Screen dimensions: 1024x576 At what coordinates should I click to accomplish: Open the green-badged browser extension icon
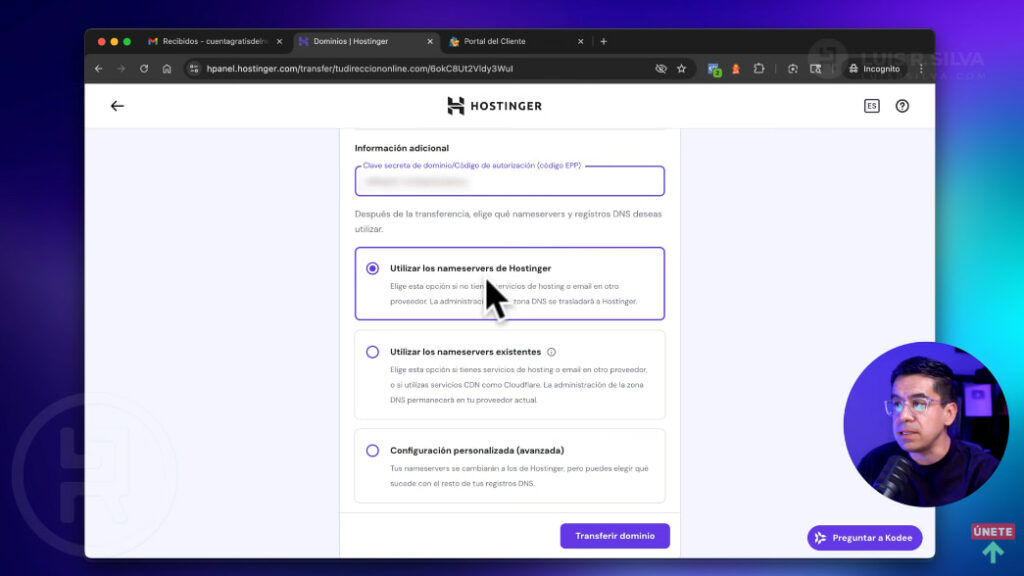click(714, 69)
